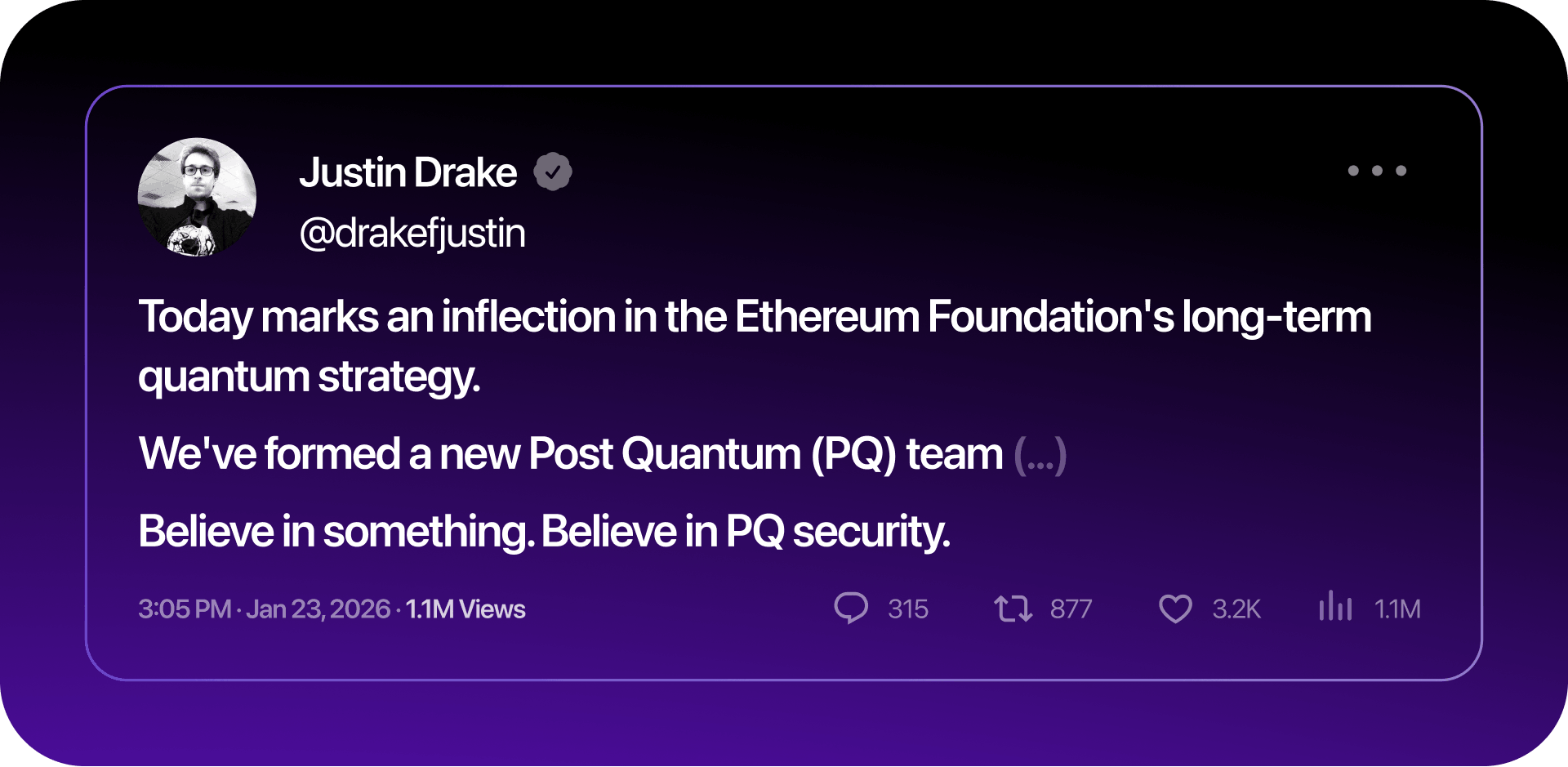This screenshot has height=767, width=1568.
Task: Click the Jan 23, 2026 date
Action: click(x=318, y=609)
